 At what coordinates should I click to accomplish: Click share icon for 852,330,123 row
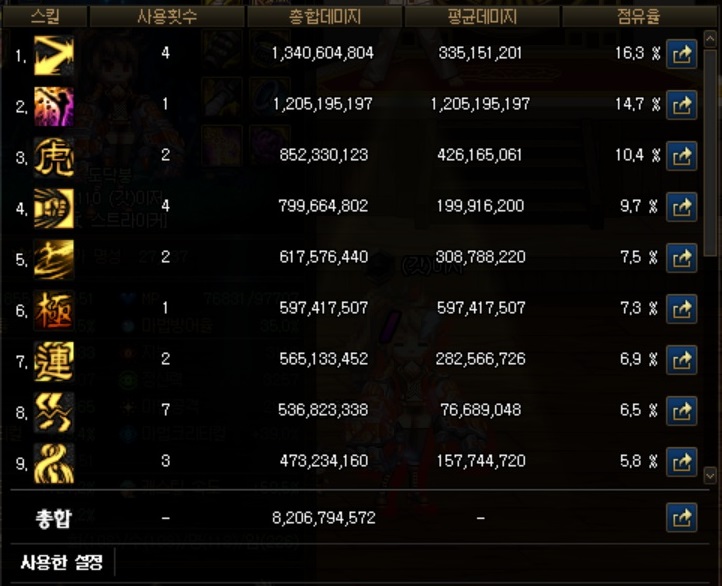click(681, 156)
